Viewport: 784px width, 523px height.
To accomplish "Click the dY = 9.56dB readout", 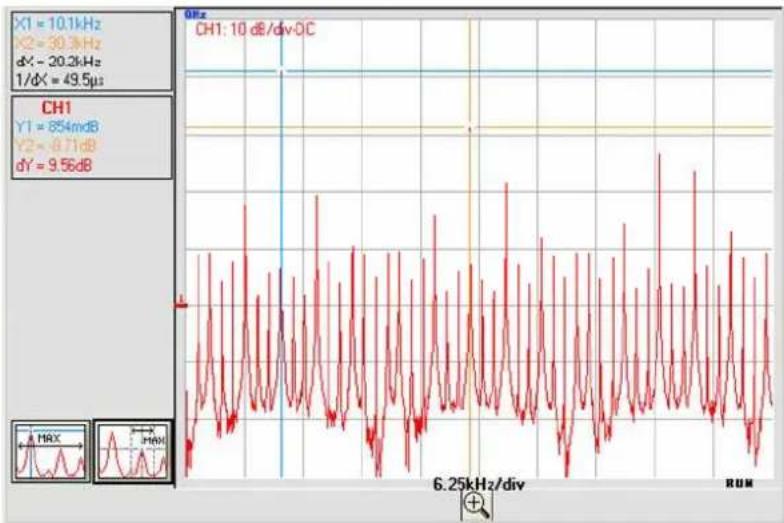I will [x=54, y=165].
